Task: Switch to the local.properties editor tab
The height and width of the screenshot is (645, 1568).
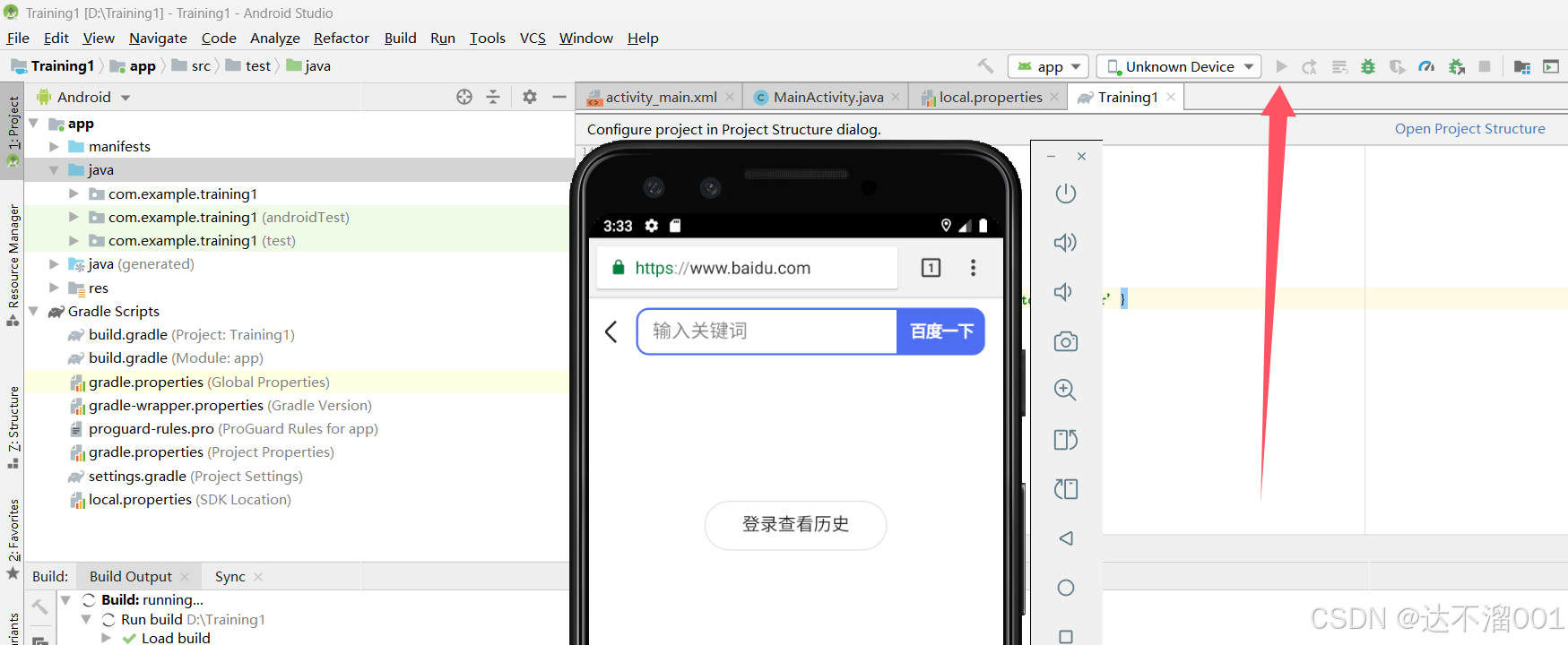Action: (990, 97)
